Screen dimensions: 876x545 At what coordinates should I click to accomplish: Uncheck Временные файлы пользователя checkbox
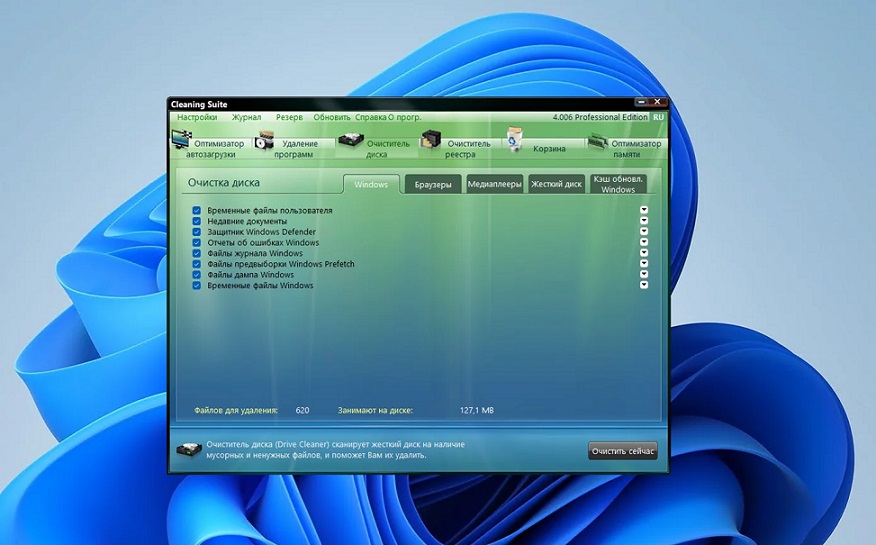197,211
